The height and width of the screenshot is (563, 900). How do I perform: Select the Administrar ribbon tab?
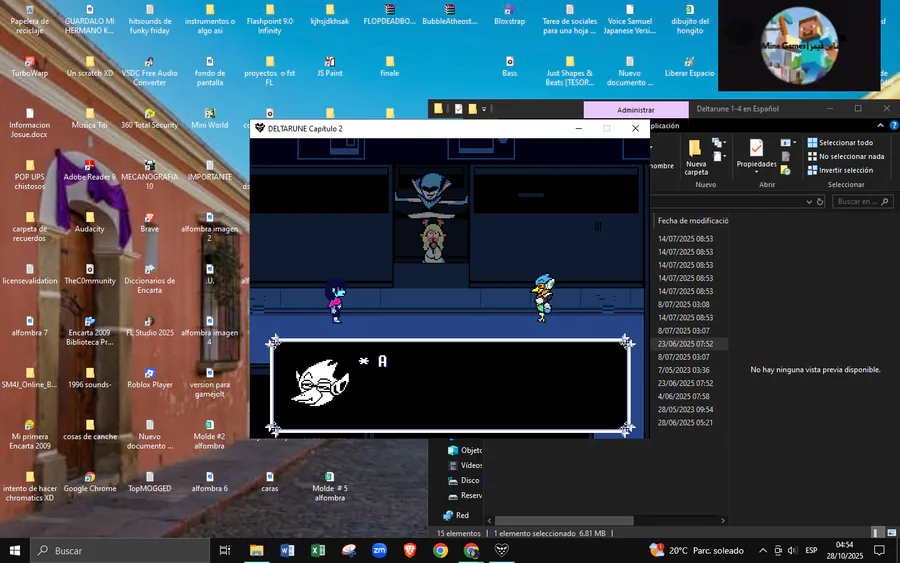click(x=635, y=110)
